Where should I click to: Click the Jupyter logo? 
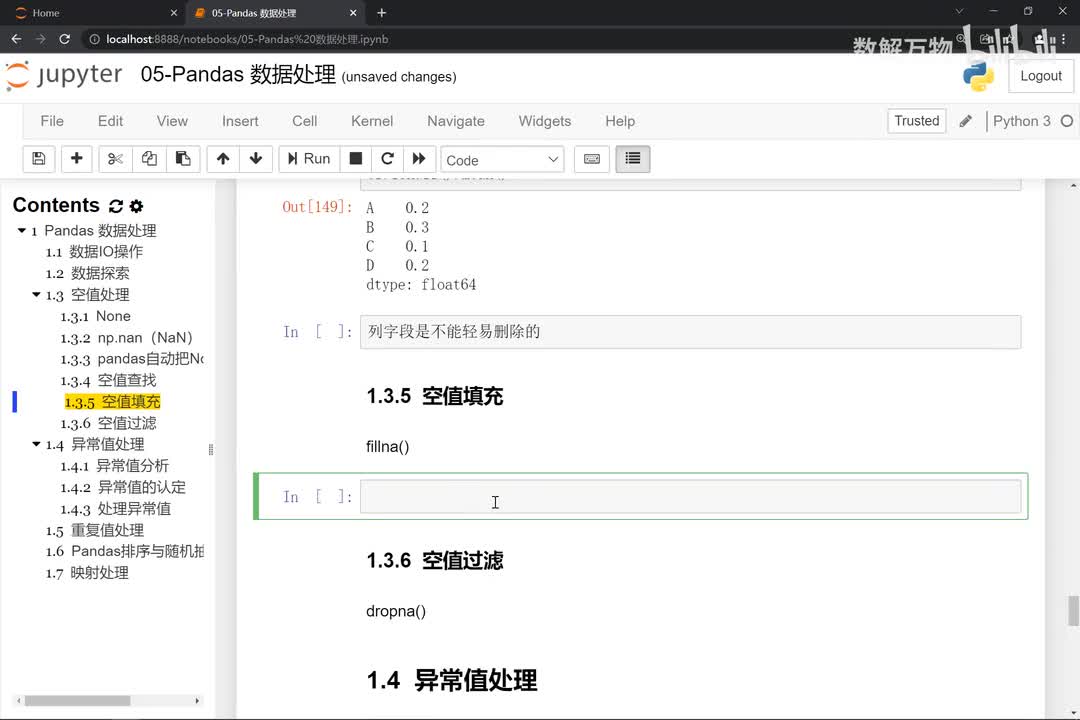[x=64, y=75]
